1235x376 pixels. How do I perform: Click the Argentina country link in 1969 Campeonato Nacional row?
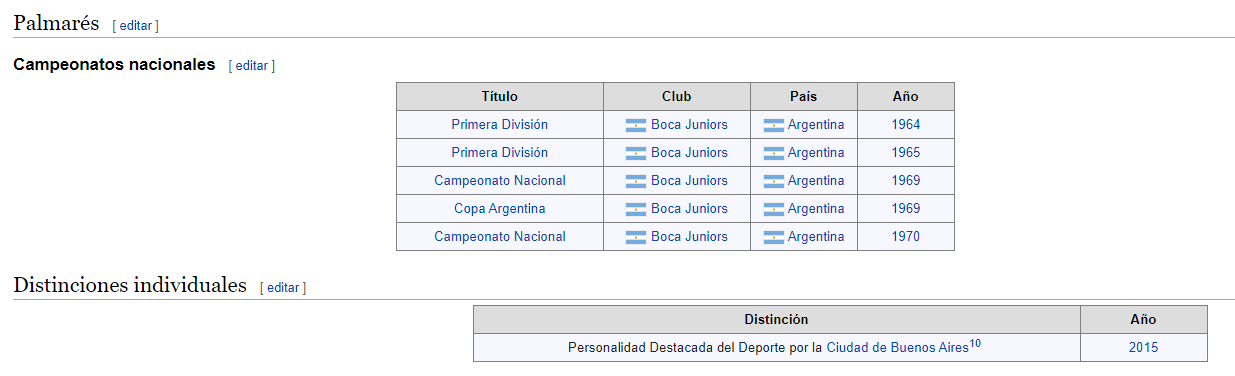tap(816, 181)
